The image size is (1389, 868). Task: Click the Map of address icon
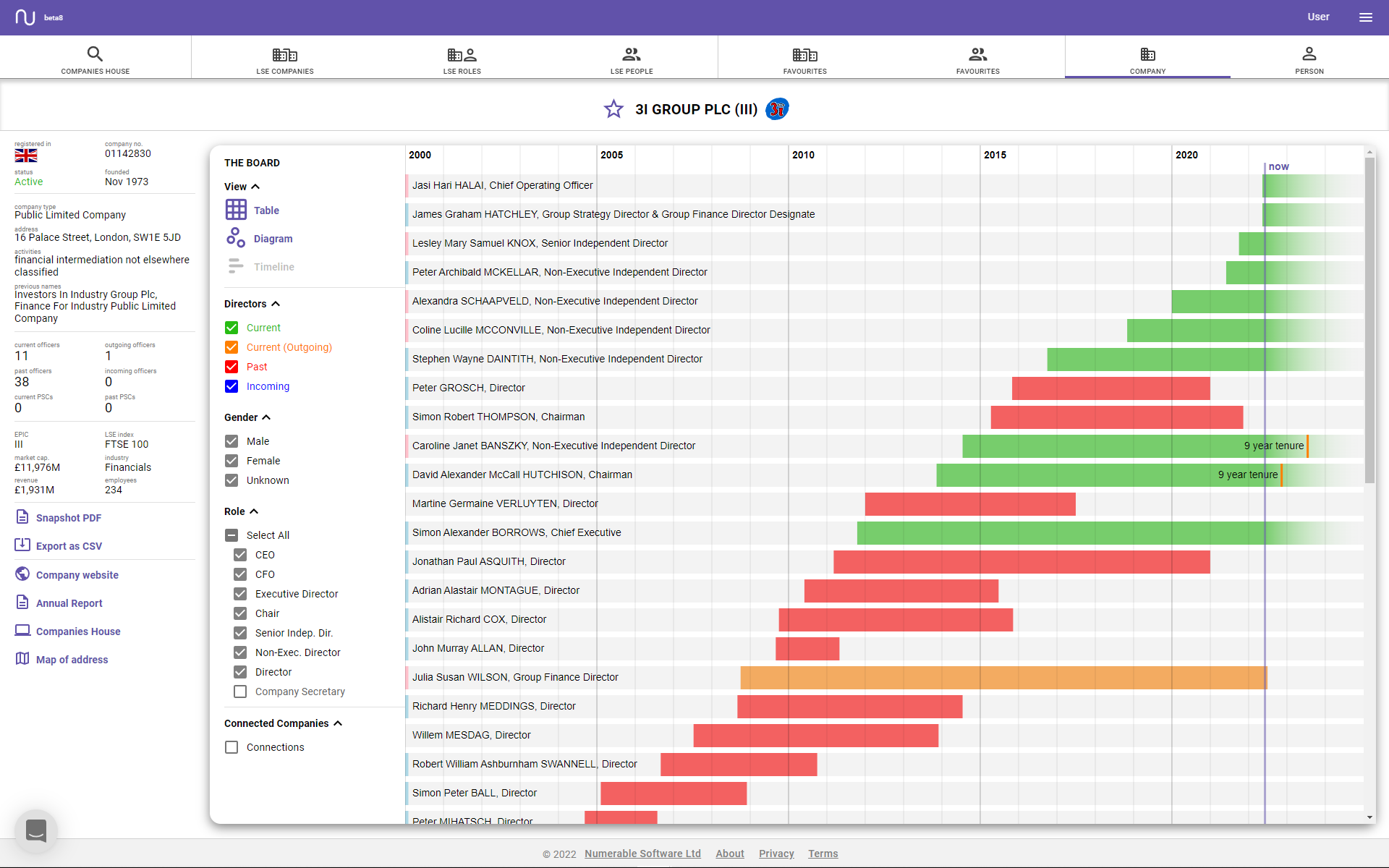click(x=22, y=659)
